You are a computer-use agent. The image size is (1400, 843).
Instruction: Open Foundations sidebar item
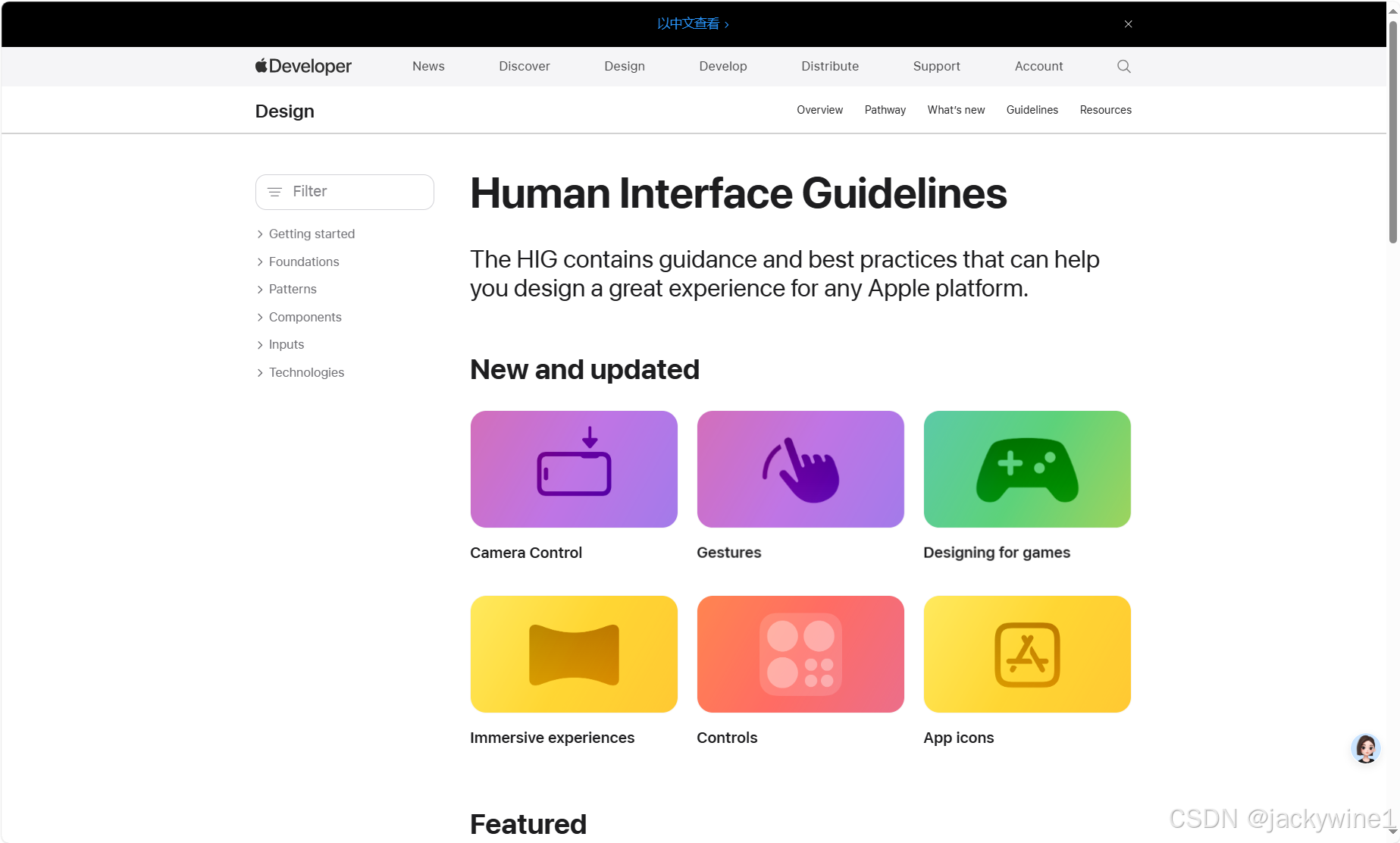point(304,262)
